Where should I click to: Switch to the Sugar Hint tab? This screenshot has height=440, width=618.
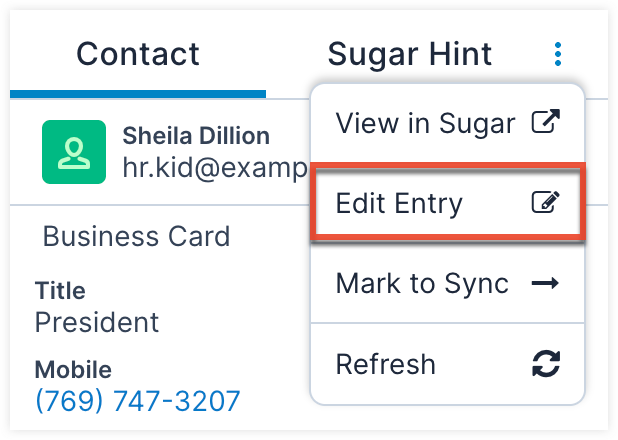click(410, 53)
